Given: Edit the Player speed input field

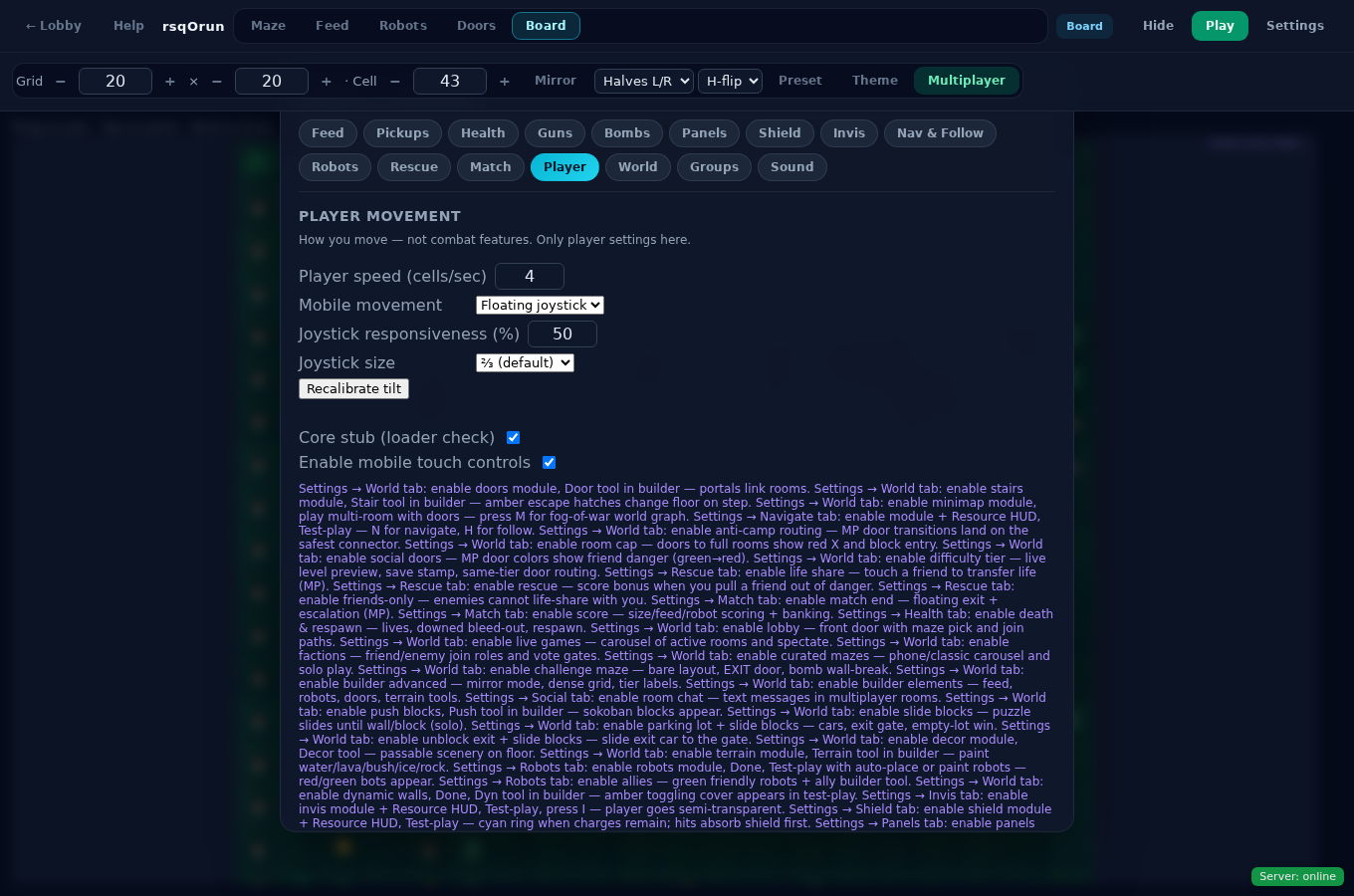Looking at the screenshot, I should point(530,277).
